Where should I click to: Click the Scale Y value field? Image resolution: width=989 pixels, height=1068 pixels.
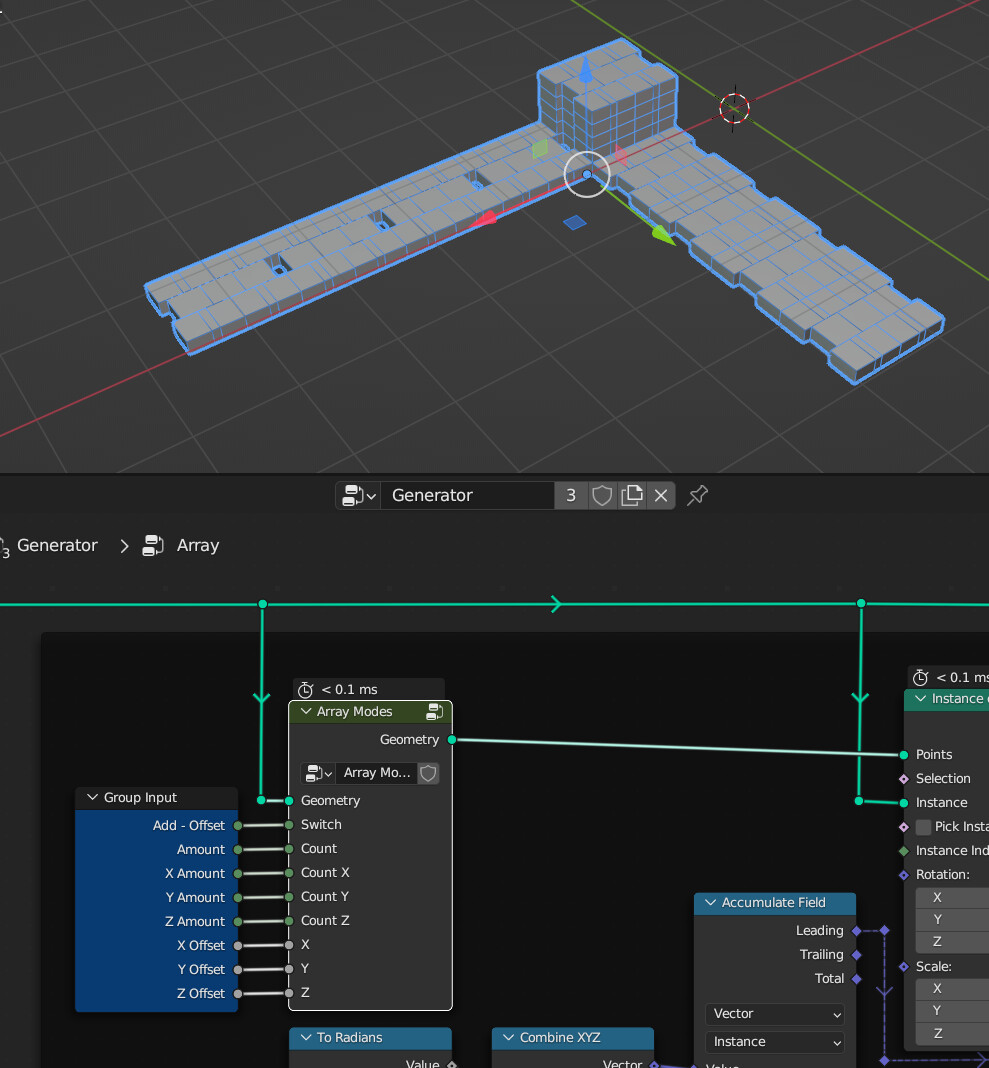point(952,1011)
